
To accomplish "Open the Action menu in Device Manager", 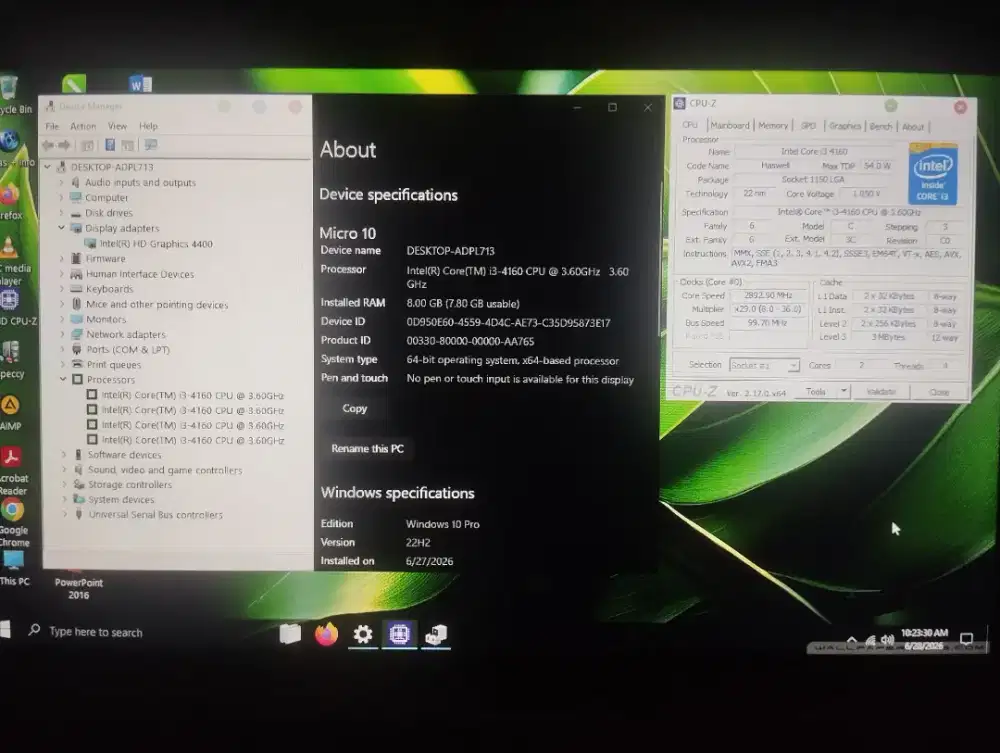I will coord(83,126).
